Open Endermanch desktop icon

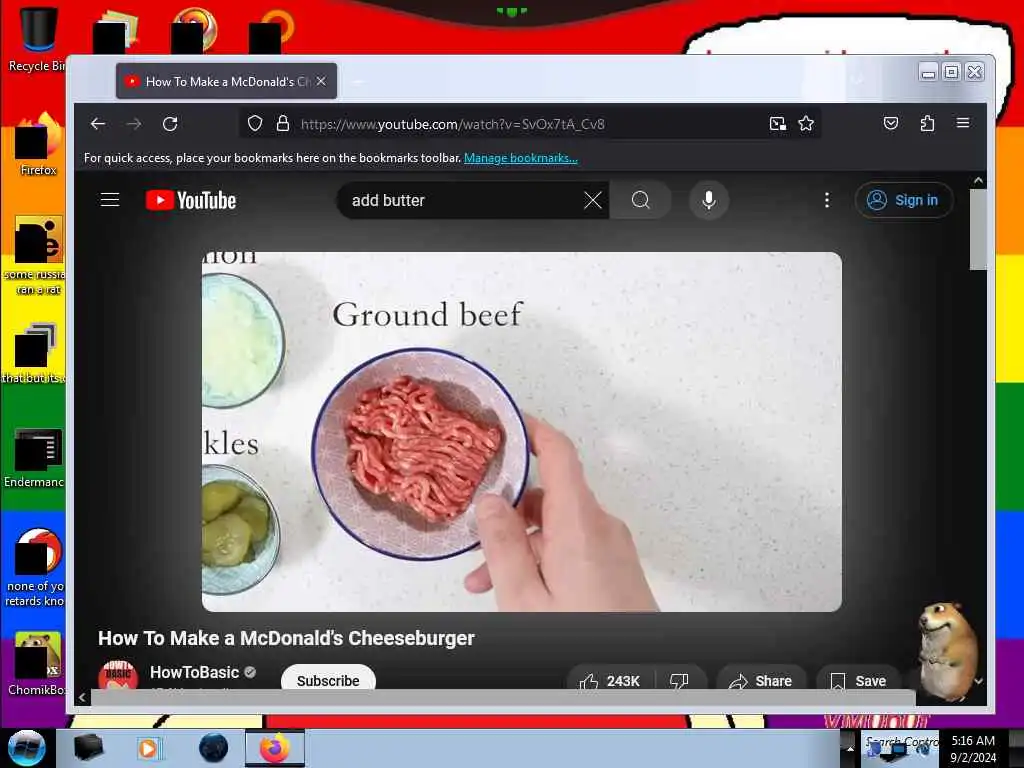click(37, 457)
